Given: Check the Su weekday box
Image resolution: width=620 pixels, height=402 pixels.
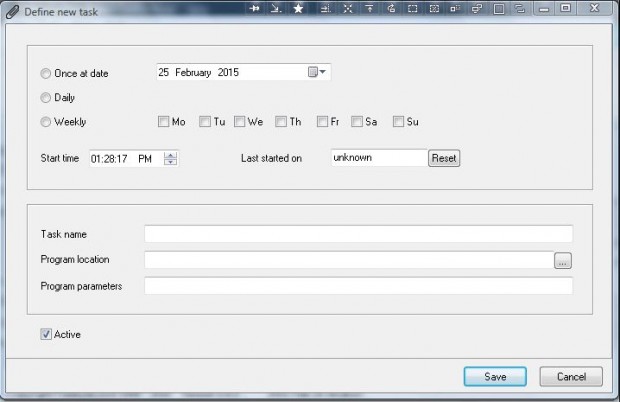Looking at the screenshot, I should coord(398,121).
